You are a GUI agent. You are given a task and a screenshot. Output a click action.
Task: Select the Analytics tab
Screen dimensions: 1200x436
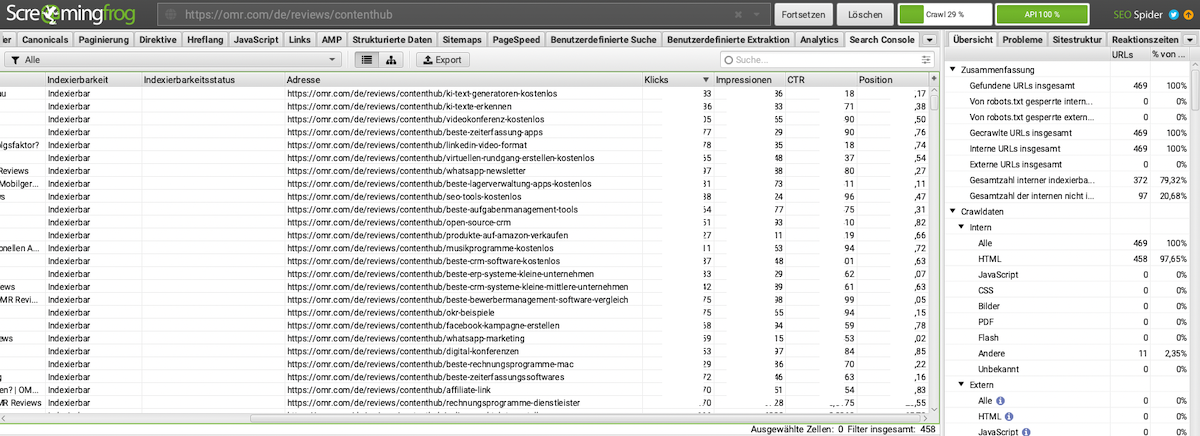click(820, 39)
